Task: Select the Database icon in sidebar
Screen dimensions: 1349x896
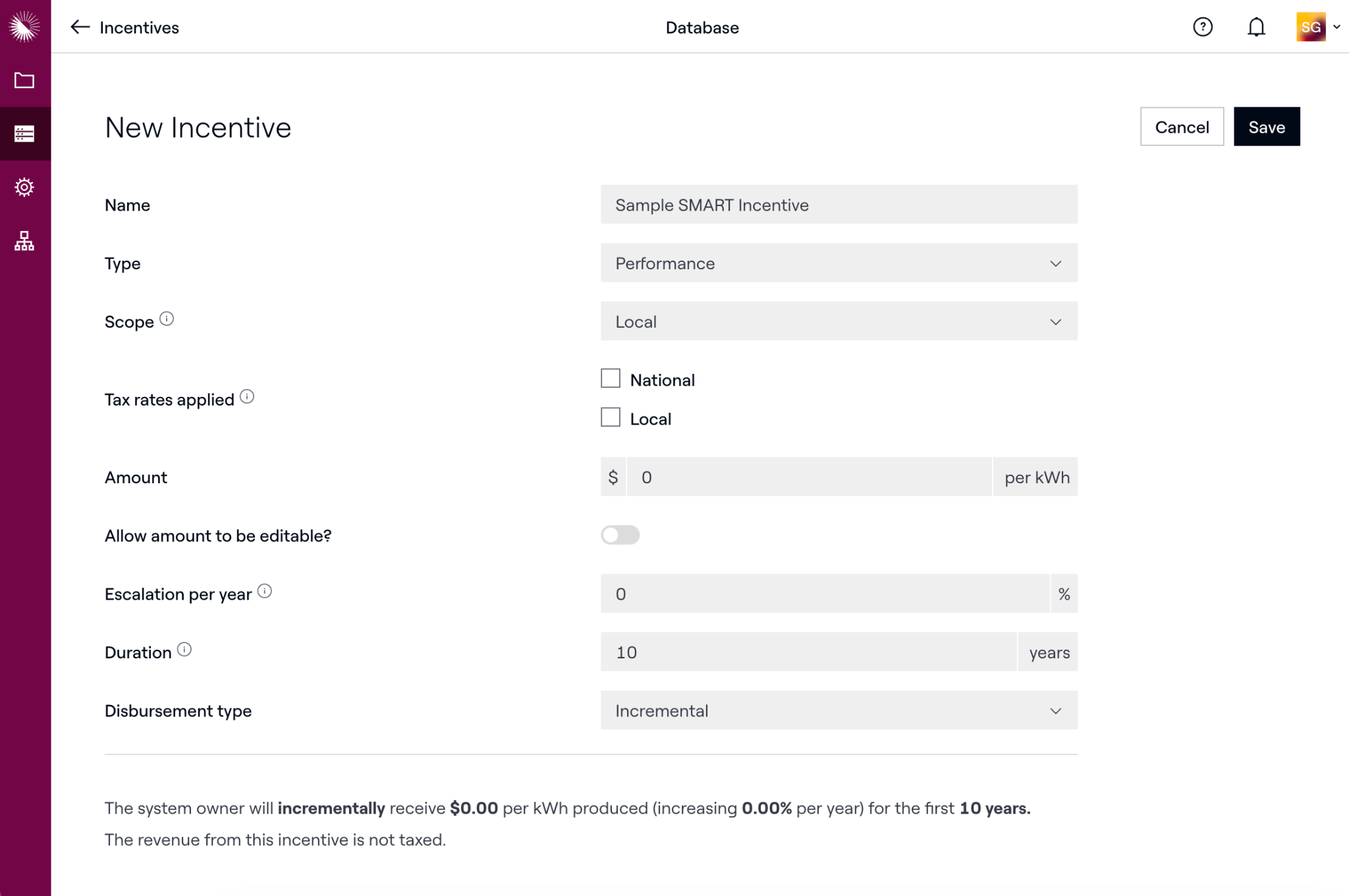Action: pos(24,134)
